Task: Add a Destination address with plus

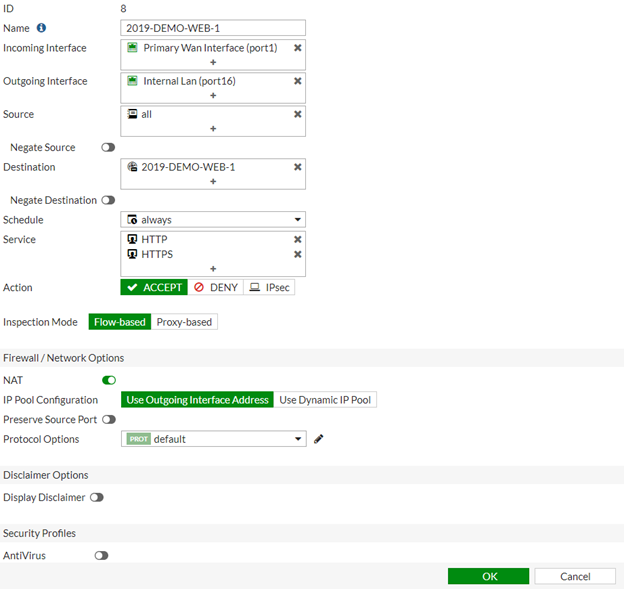Action: (213, 181)
